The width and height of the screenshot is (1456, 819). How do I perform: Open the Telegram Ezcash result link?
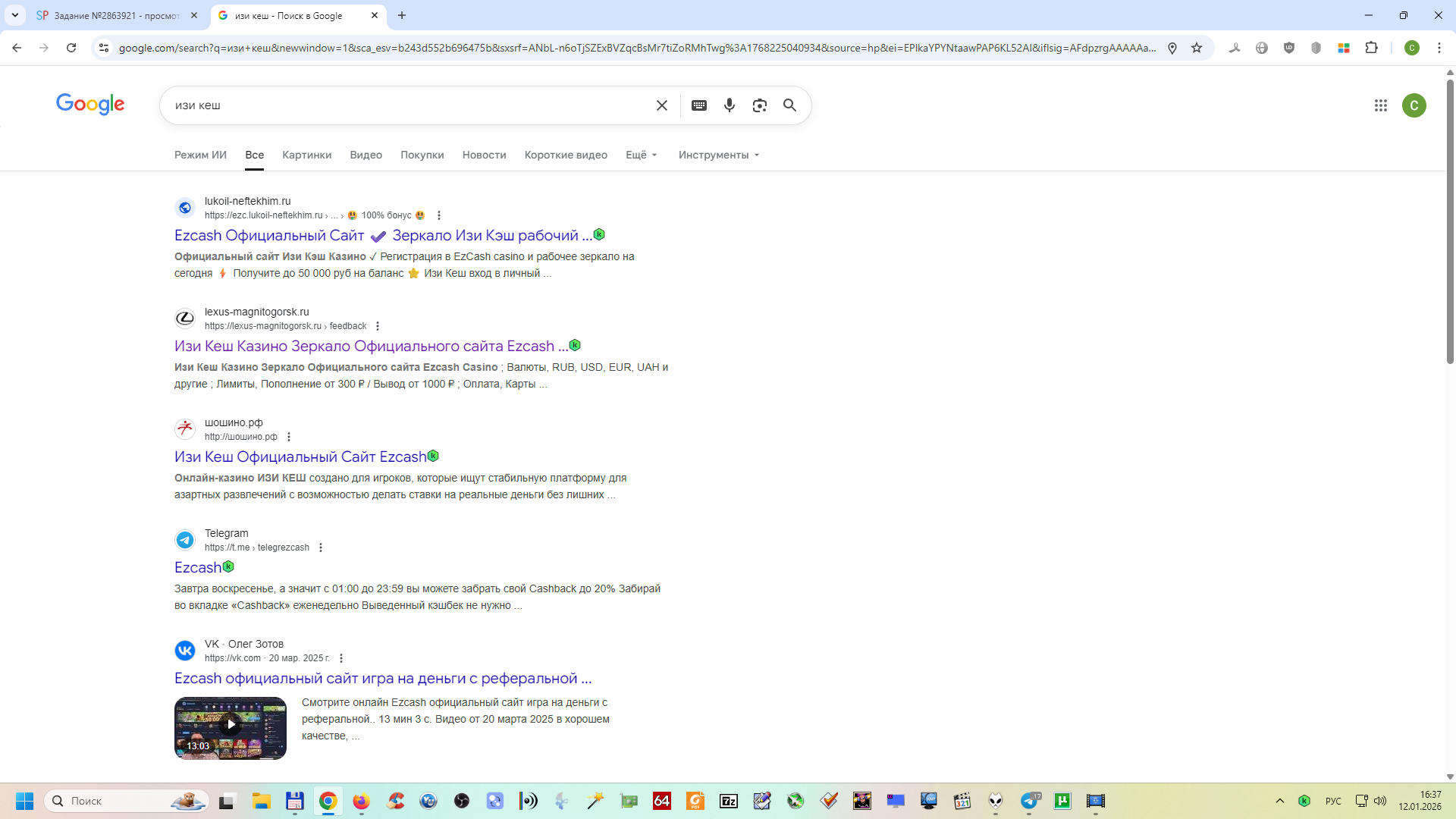(198, 567)
